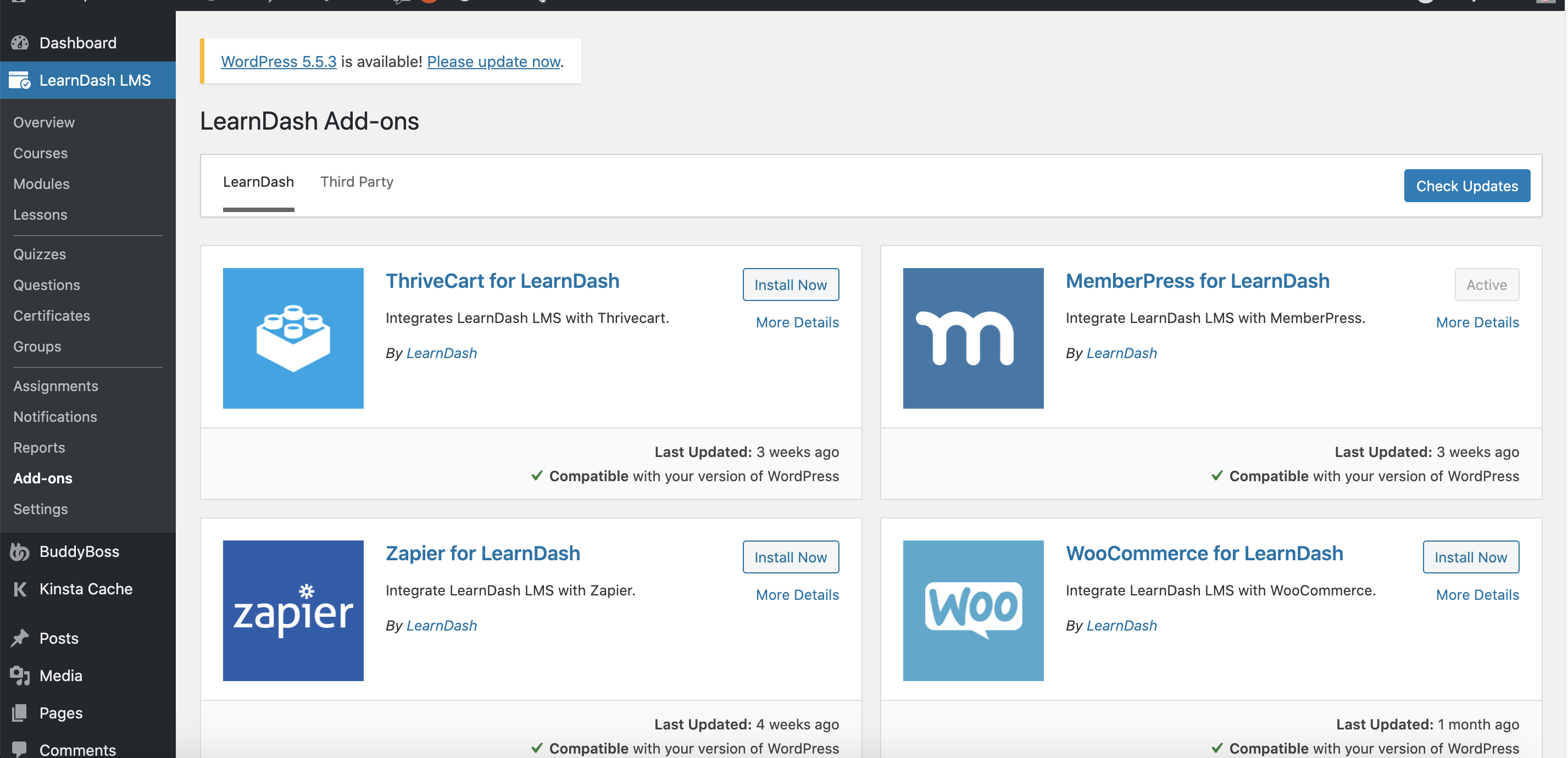The width and height of the screenshot is (1568, 758).
Task: Open Certificates in the sidebar
Action: click(52, 316)
